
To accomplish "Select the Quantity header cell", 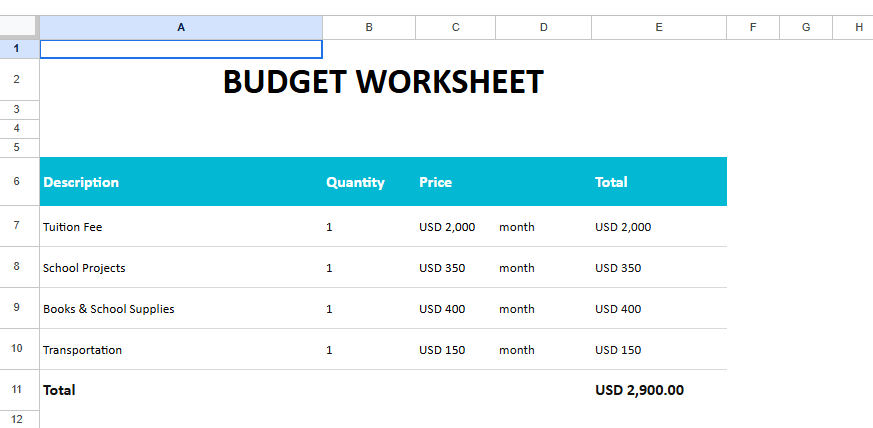I will click(x=355, y=182).
